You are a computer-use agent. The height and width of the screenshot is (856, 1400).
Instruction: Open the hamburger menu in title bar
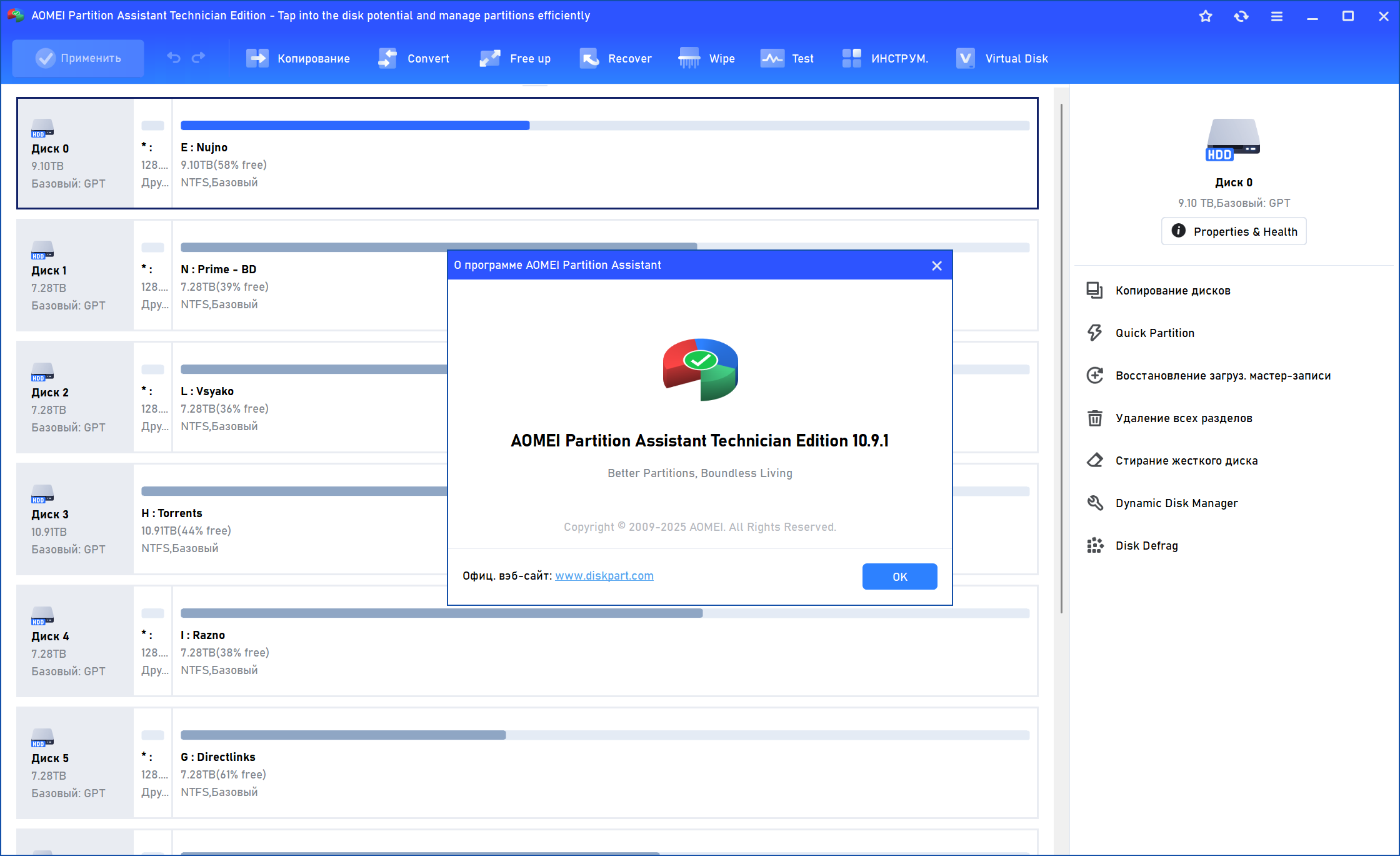1277,16
